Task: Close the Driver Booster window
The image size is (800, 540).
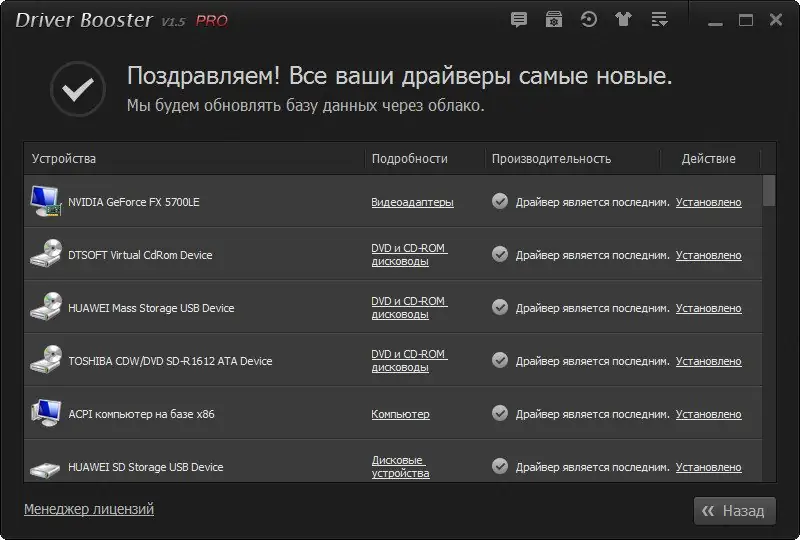Action: [x=776, y=20]
